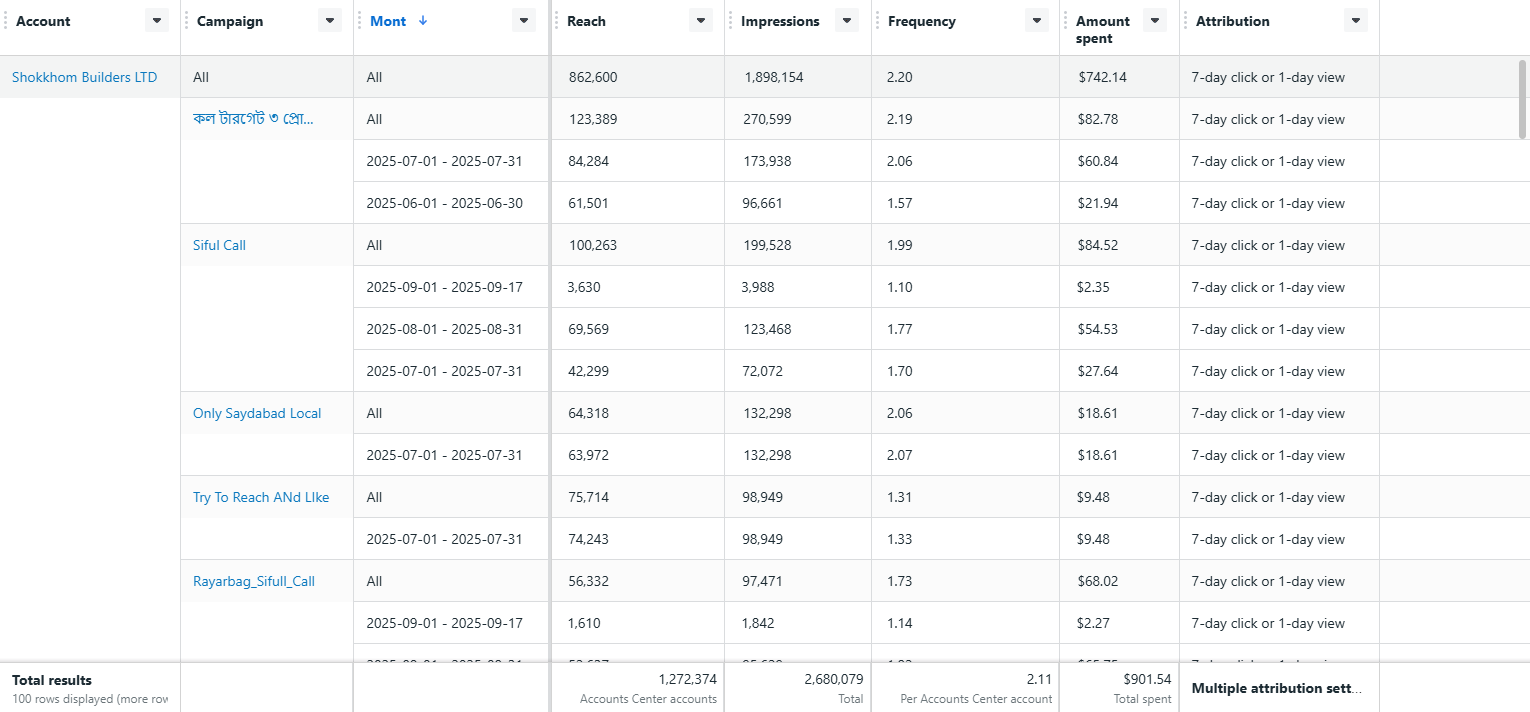The height and width of the screenshot is (712, 1530).
Task: Open the Campaign column filter dropdown
Action: 329,20
